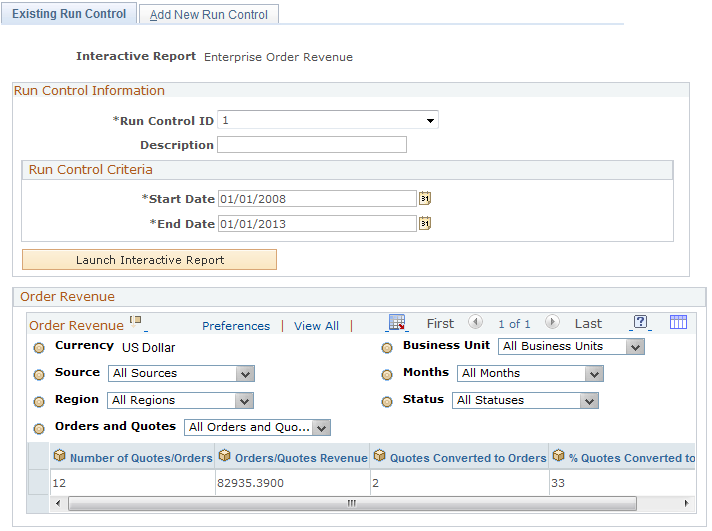Screen dimensions: 712x531
Task: Click the Status dimension bullet icon
Action: tap(387, 402)
